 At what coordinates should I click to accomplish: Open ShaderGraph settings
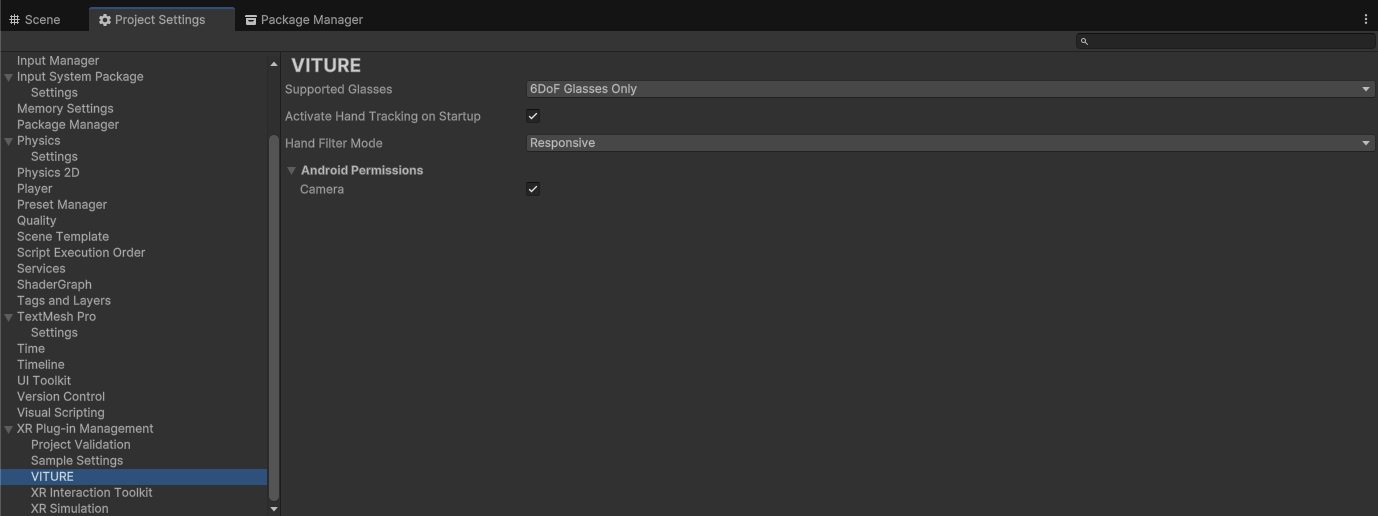pos(54,285)
